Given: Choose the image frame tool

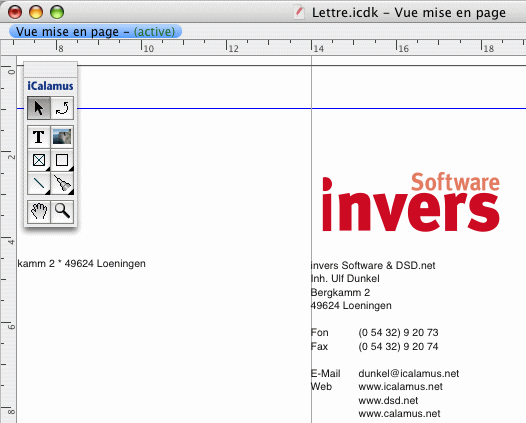Looking at the screenshot, I should point(62,137).
